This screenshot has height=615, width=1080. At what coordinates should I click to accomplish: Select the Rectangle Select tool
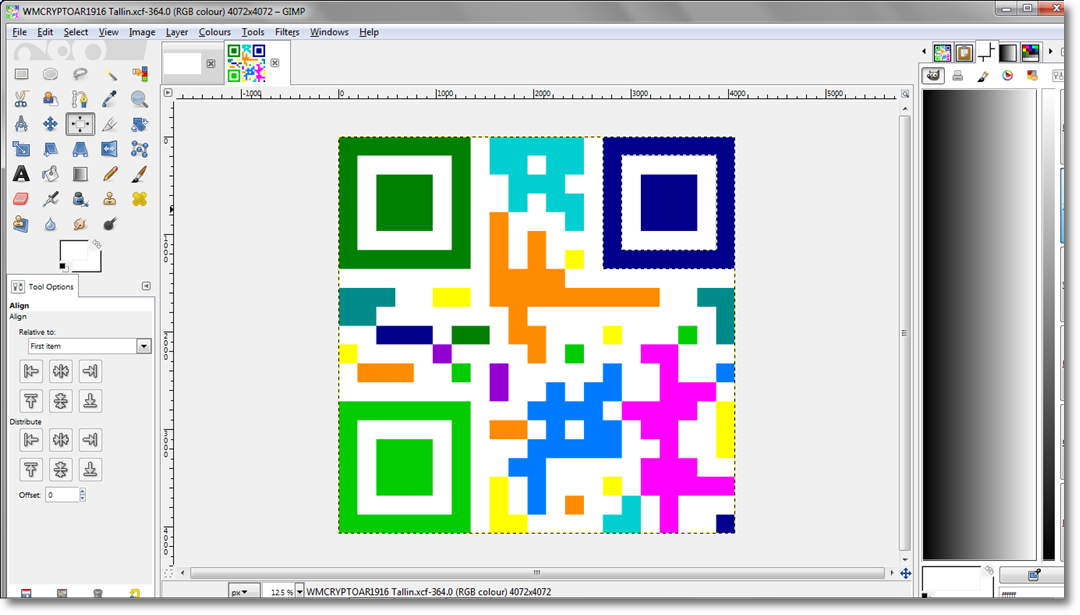21,74
